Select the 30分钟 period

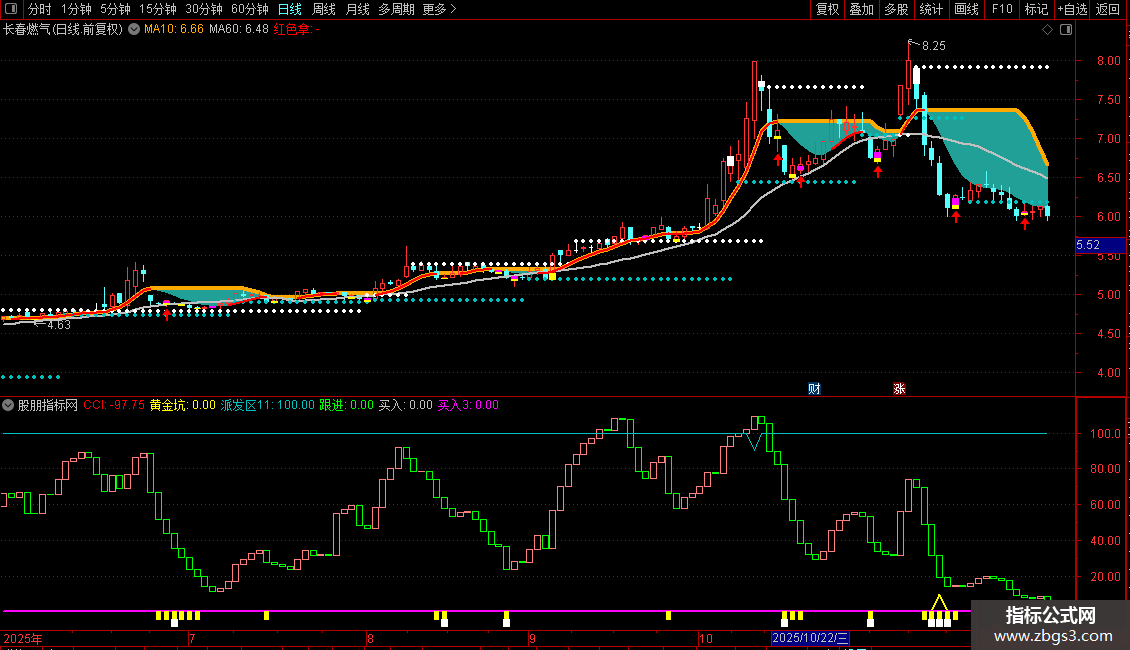pyautogui.click(x=203, y=9)
